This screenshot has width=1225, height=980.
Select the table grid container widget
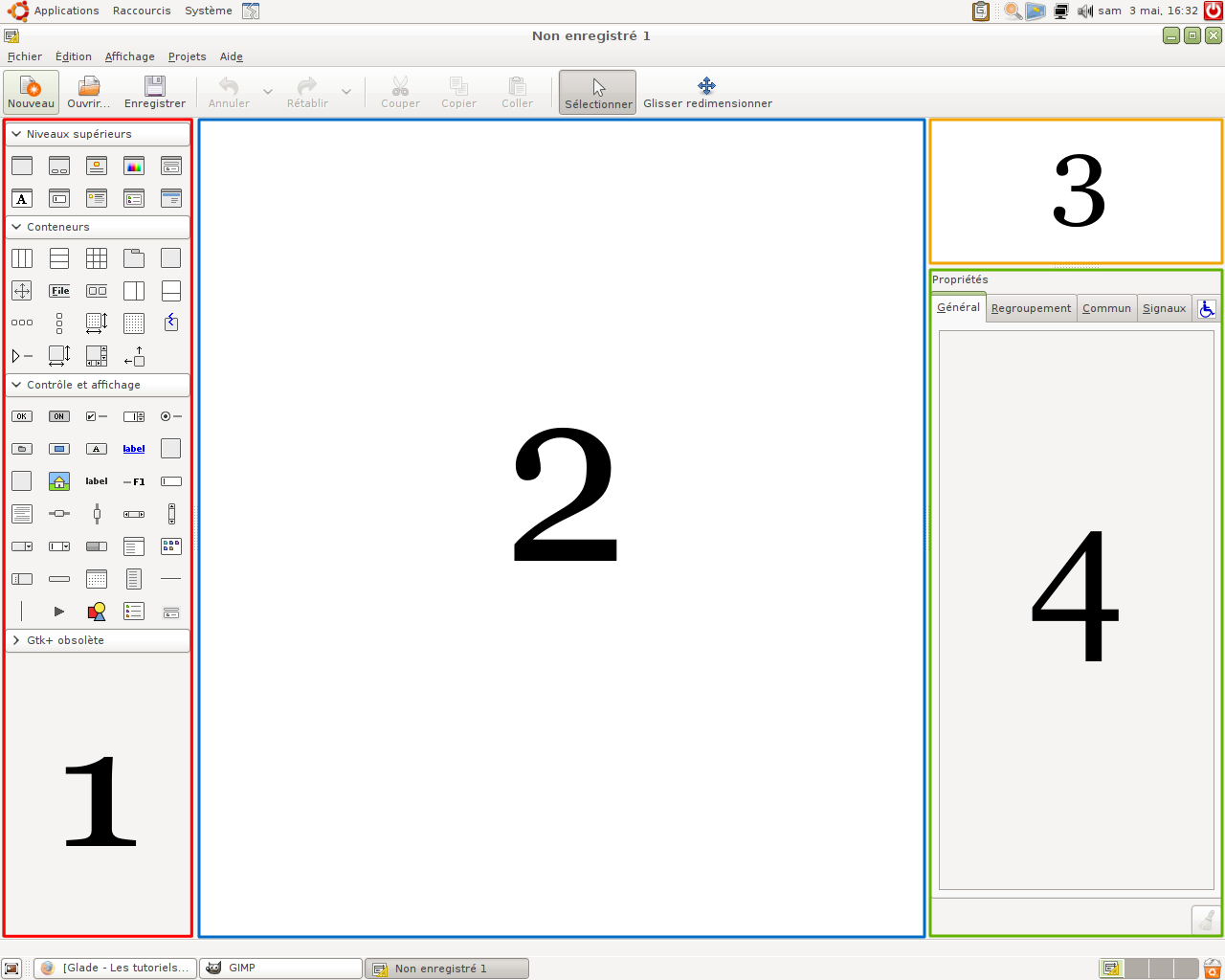point(97,258)
